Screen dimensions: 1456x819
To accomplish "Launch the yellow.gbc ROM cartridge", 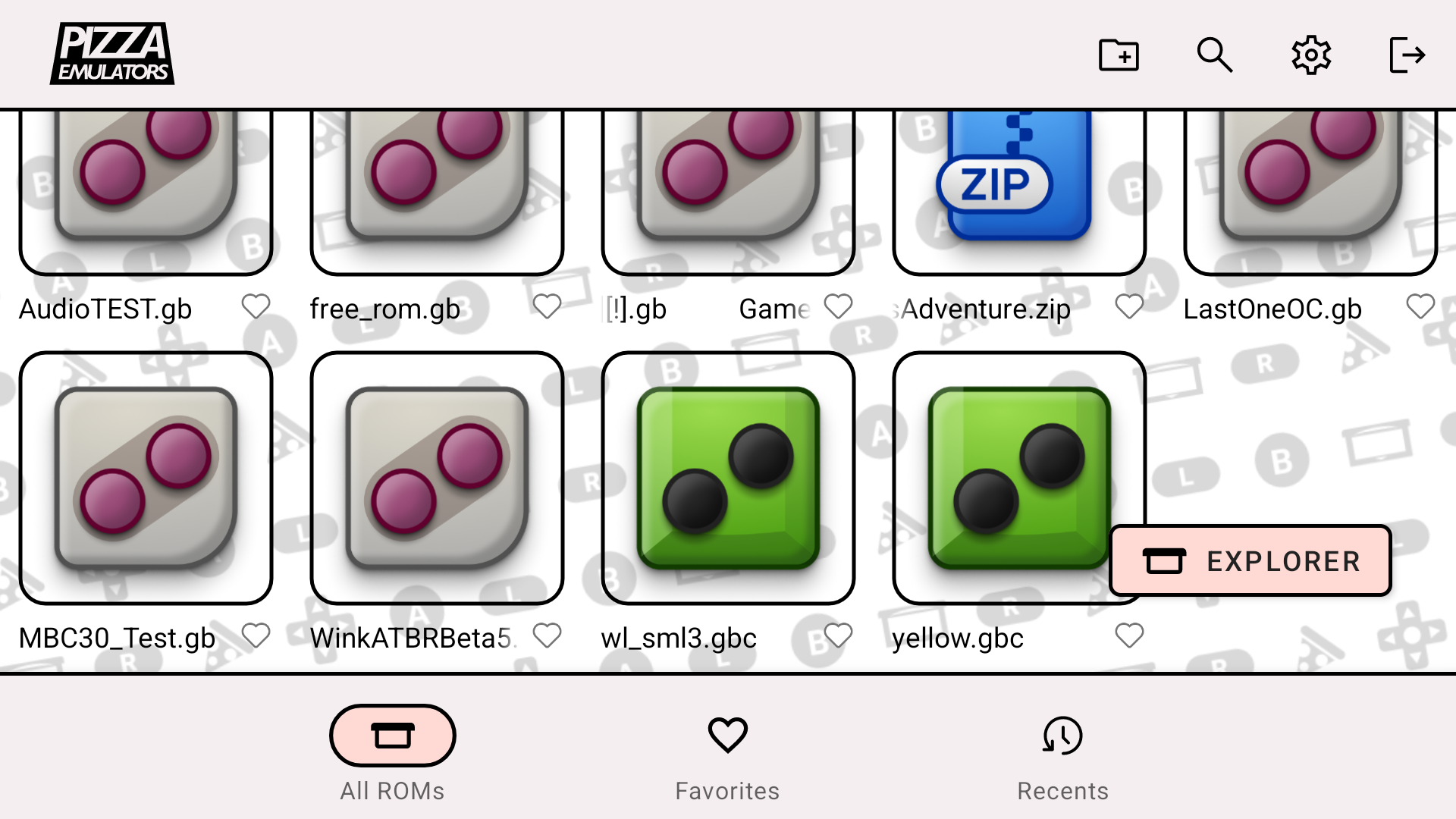I will tap(1019, 478).
